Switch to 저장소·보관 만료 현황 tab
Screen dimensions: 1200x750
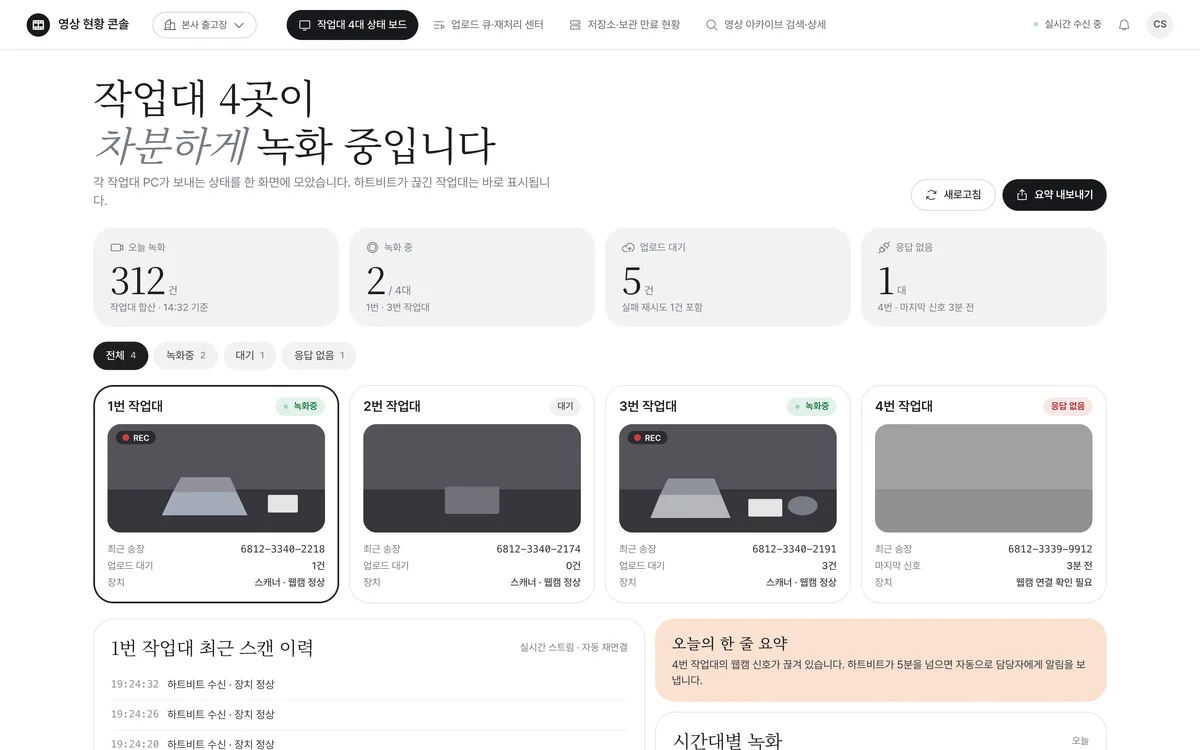(624, 25)
